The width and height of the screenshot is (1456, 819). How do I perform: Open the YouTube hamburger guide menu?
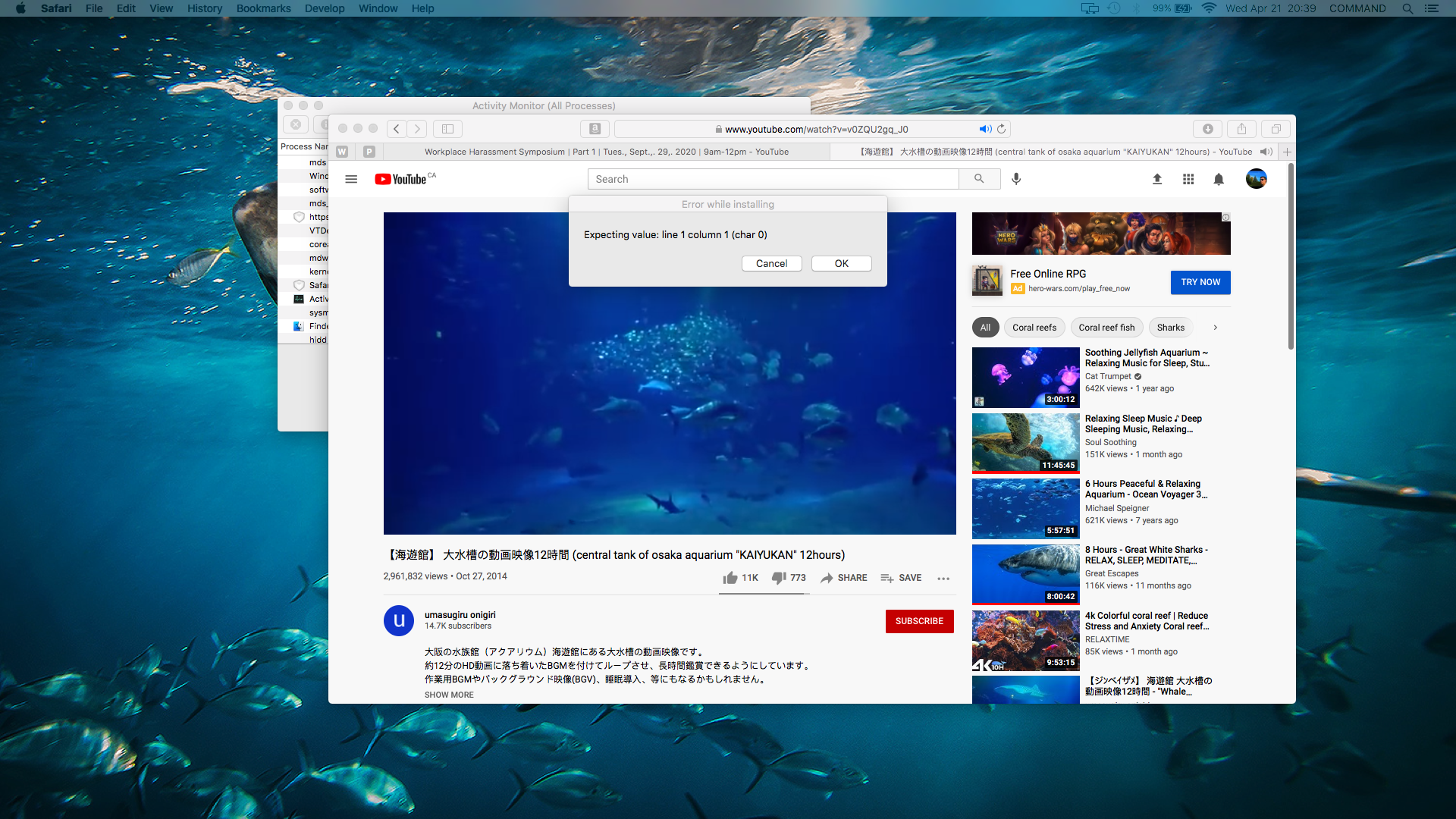click(351, 179)
